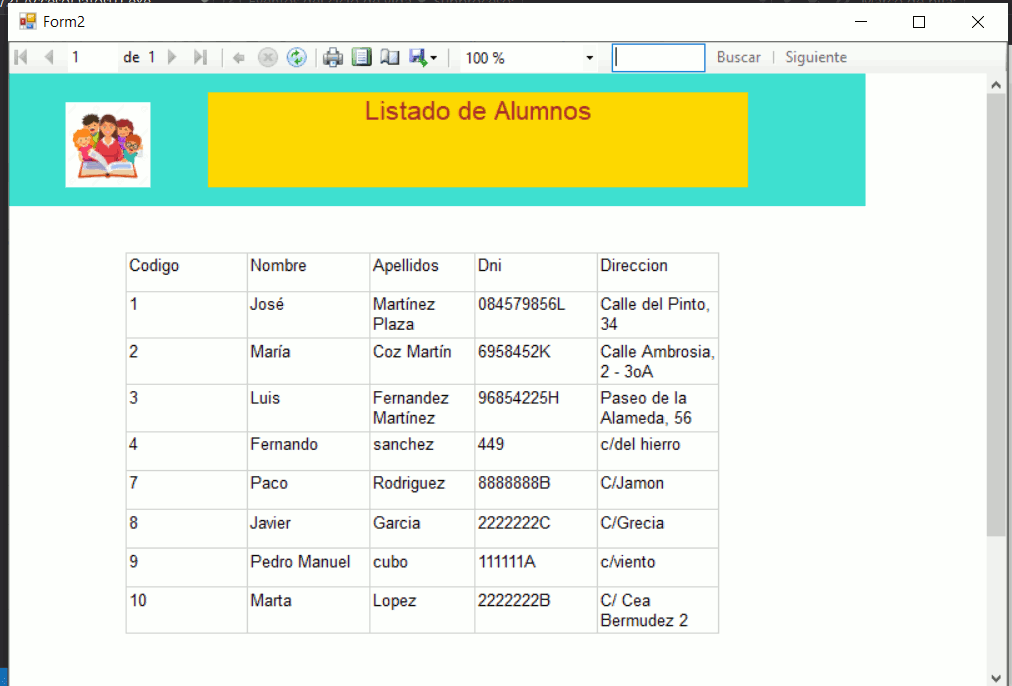Image resolution: width=1012 pixels, height=686 pixels.
Task: Print the report with printer icon
Action: tap(333, 58)
